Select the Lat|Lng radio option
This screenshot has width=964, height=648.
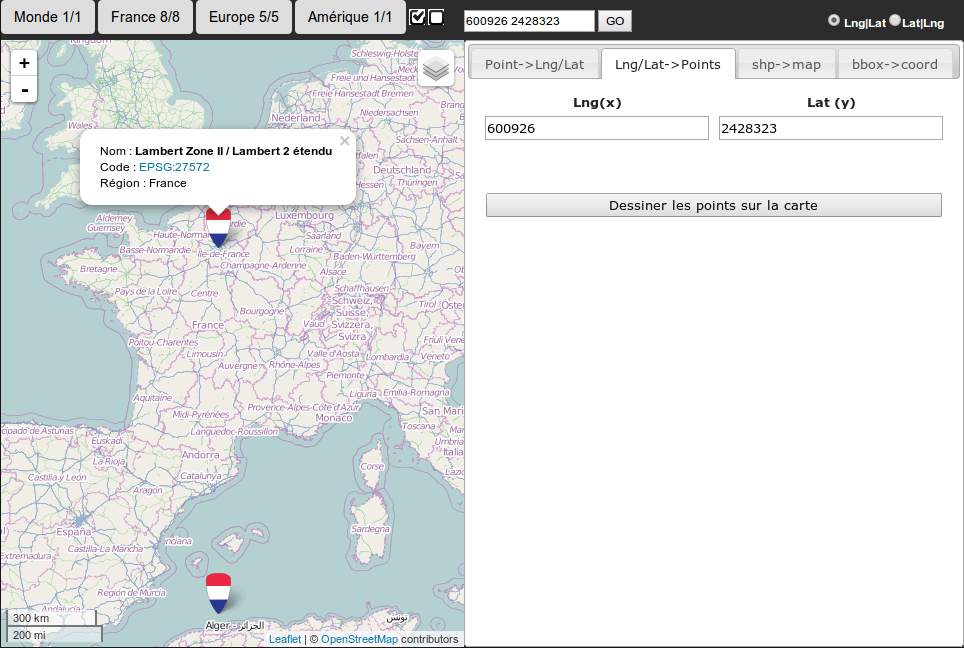(895, 20)
